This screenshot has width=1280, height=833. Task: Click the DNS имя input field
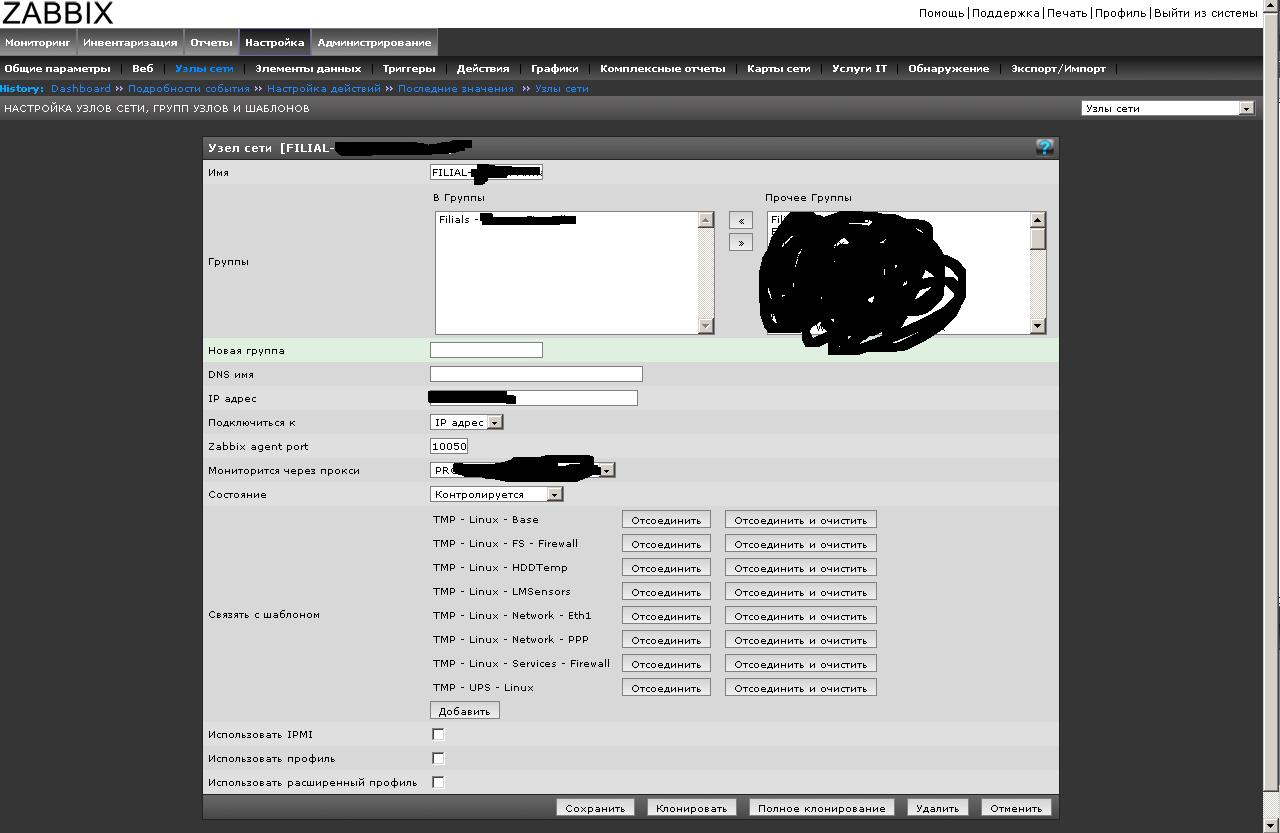[x=536, y=375]
